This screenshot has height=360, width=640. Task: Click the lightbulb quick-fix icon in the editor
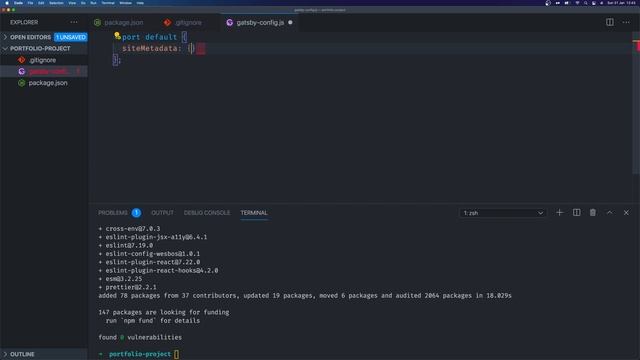pyautogui.click(x=117, y=36)
